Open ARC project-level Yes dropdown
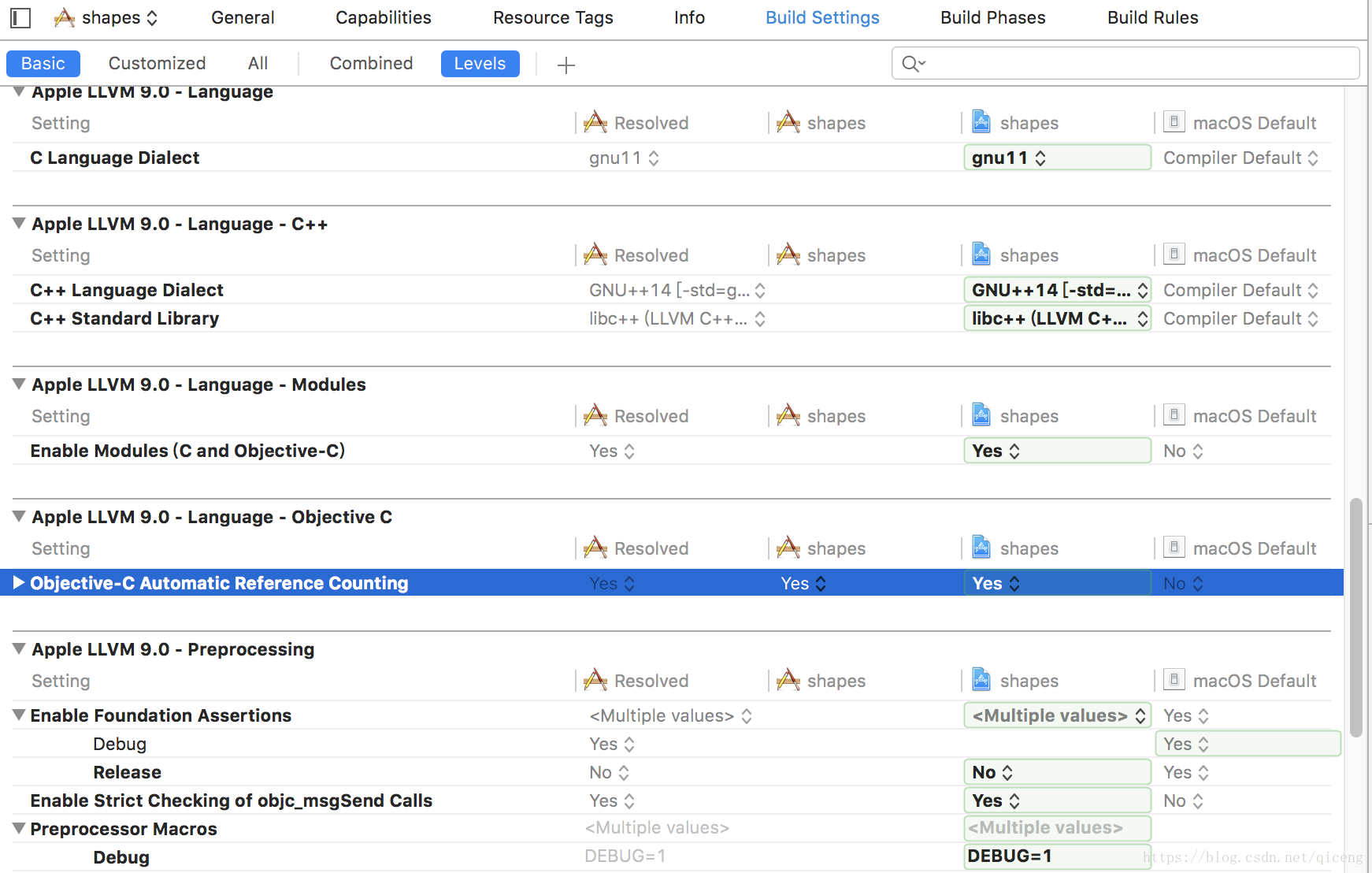 1057,583
